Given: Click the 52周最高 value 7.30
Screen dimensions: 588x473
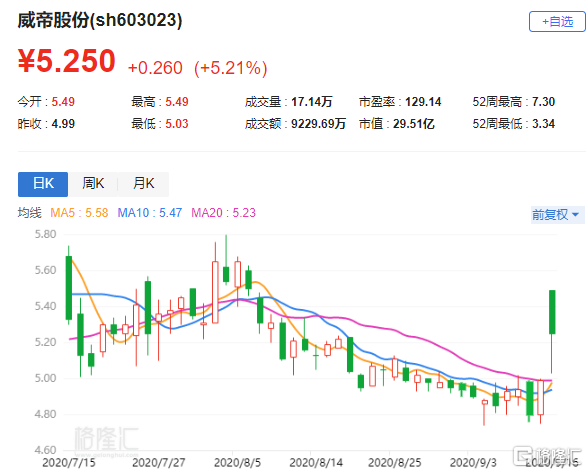Looking at the screenshot, I should (x=543, y=102).
